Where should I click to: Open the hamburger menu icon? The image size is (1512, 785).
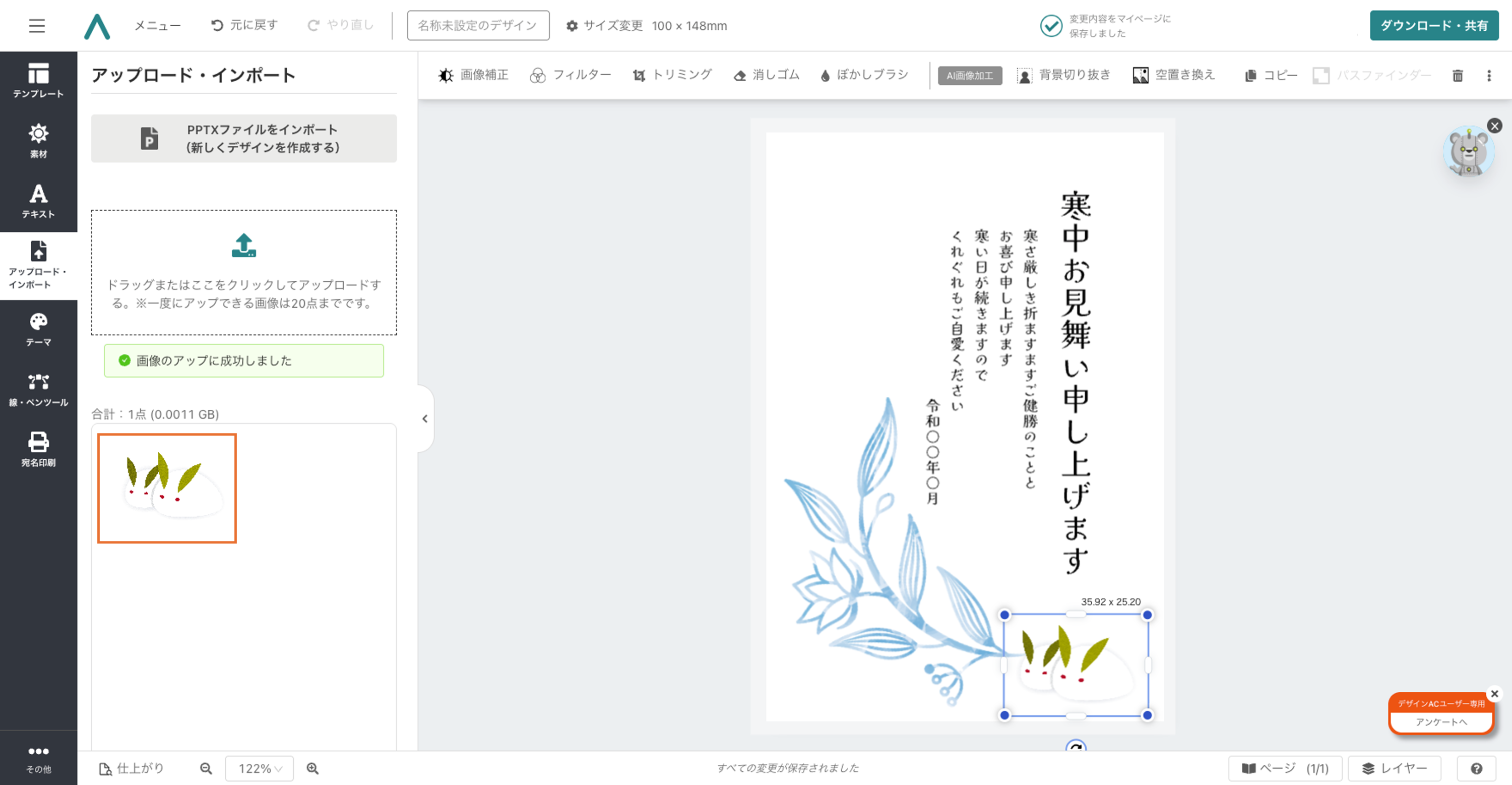(36, 26)
